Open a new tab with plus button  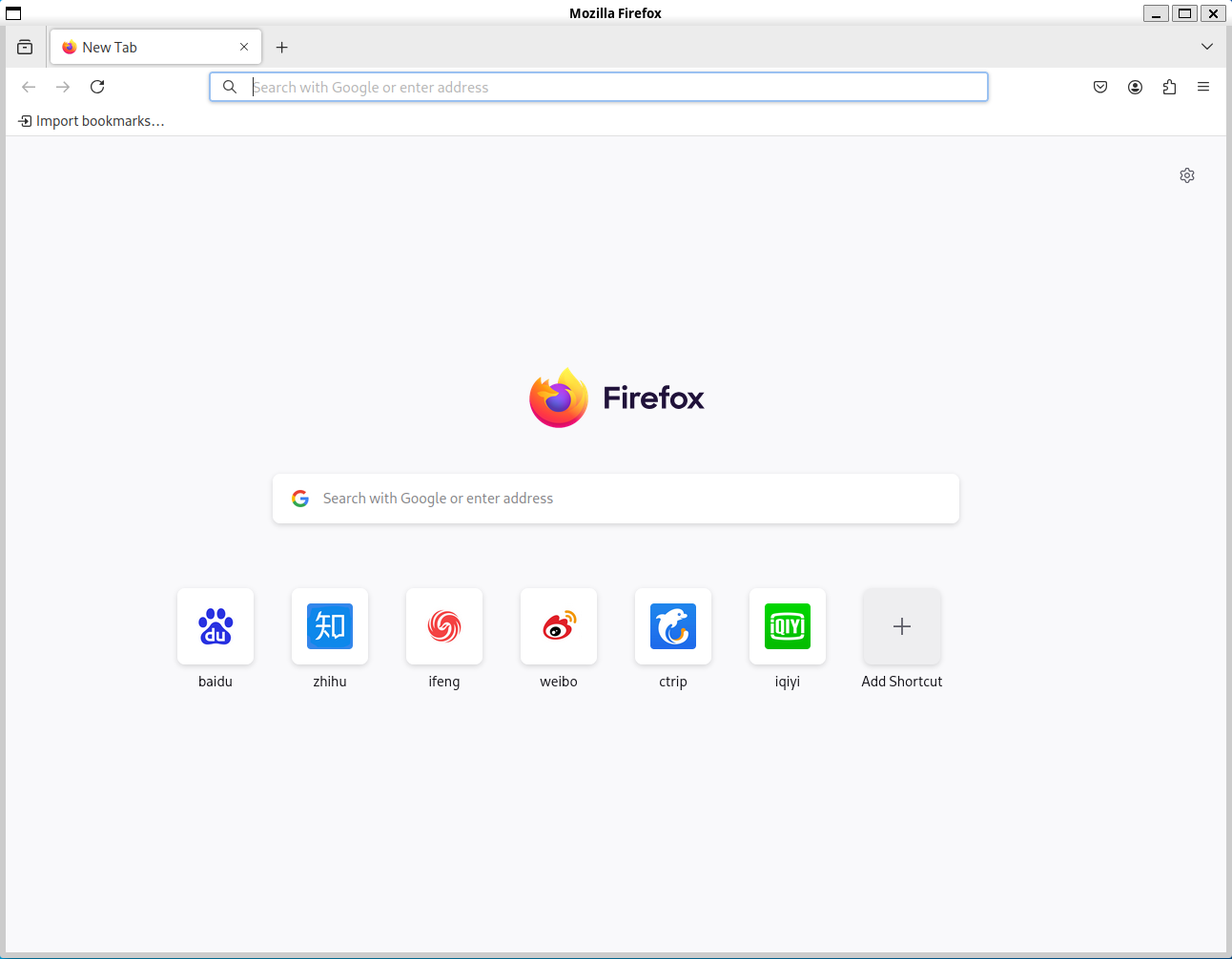pos(282,47)
